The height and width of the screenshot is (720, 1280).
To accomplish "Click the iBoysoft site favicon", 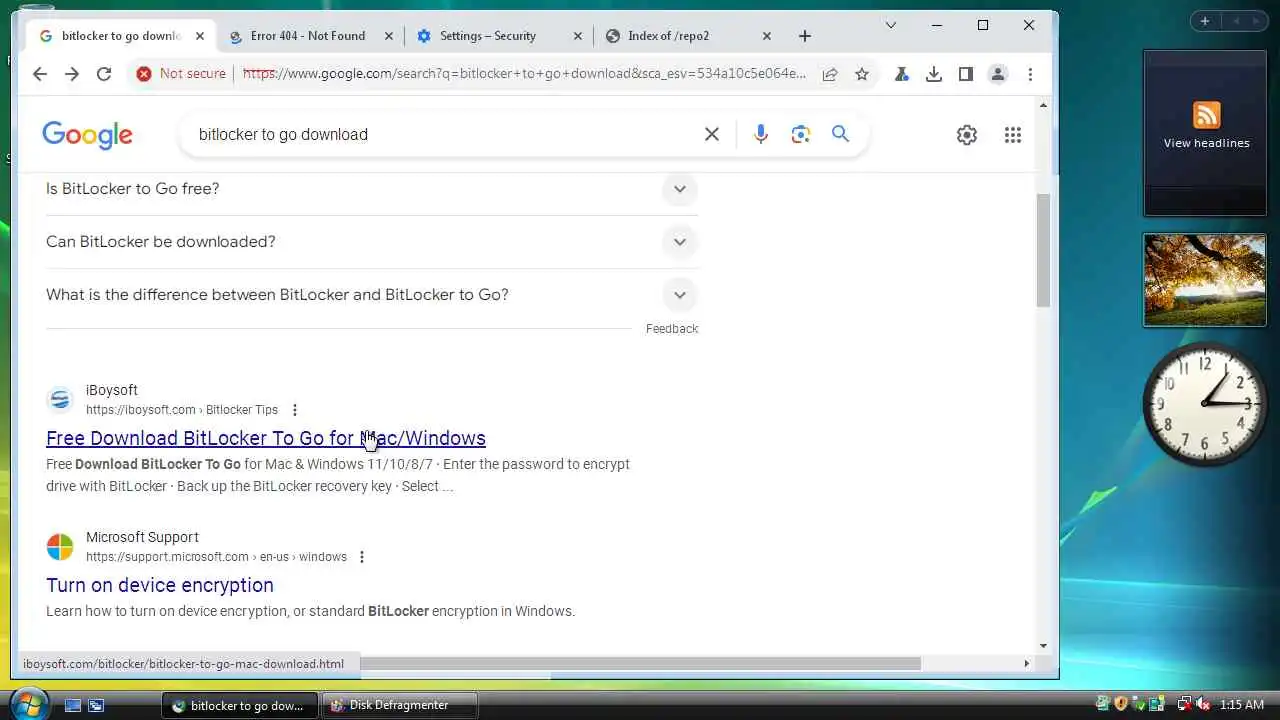I will [x=60, y=400].
